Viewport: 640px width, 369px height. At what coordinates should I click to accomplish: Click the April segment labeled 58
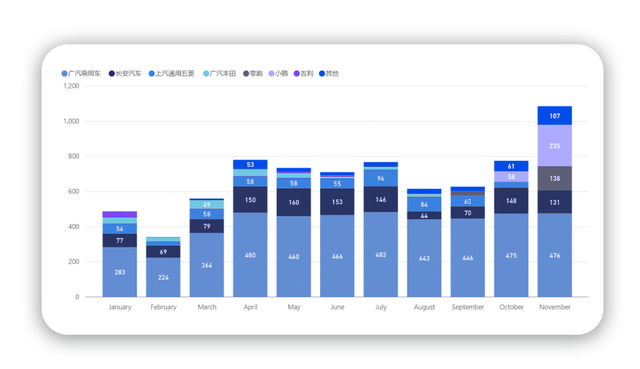click(250, 181)
